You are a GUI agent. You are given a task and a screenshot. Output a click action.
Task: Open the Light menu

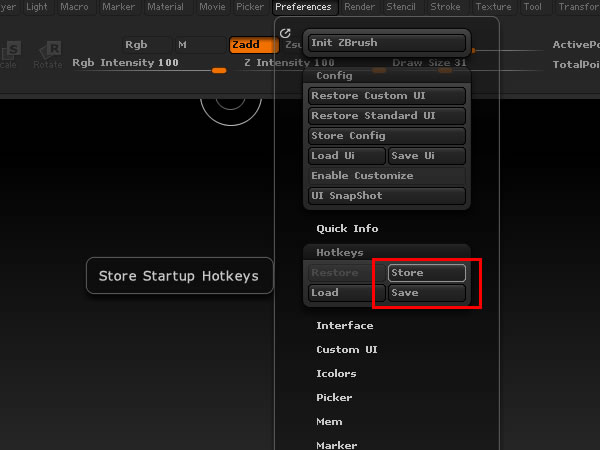click(x=37, y=7)
